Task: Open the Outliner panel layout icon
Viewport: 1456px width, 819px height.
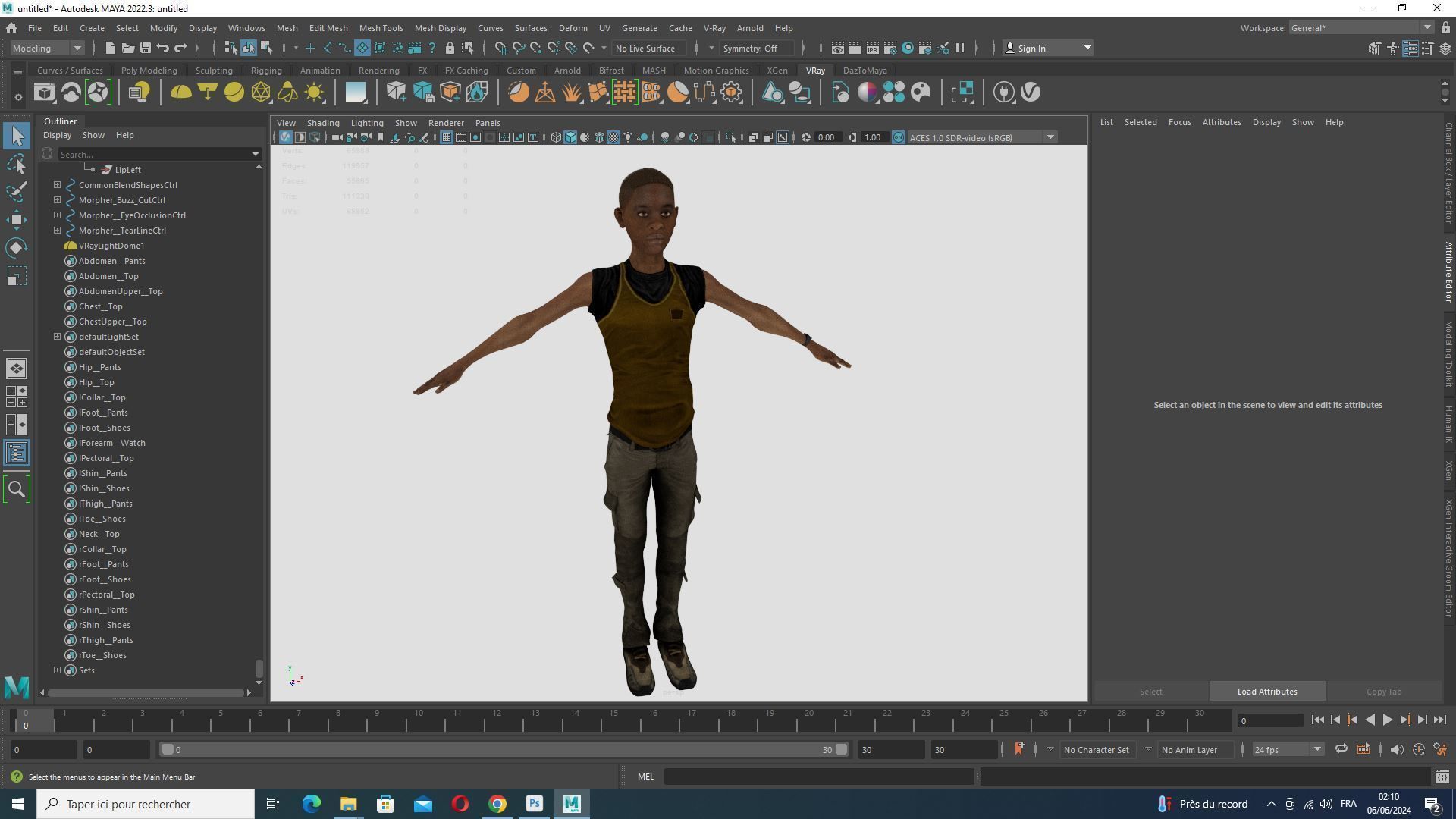Action: coord(17,453)
